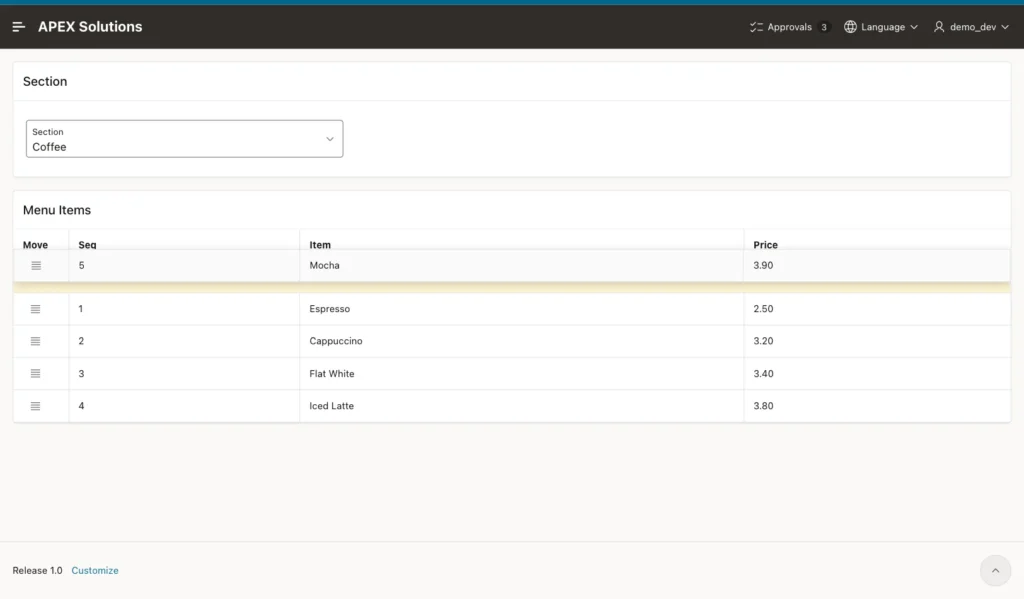Click the Seq cell of Cappuccino row
This screenshot has width=1024, height=599.
click(184, 341)
